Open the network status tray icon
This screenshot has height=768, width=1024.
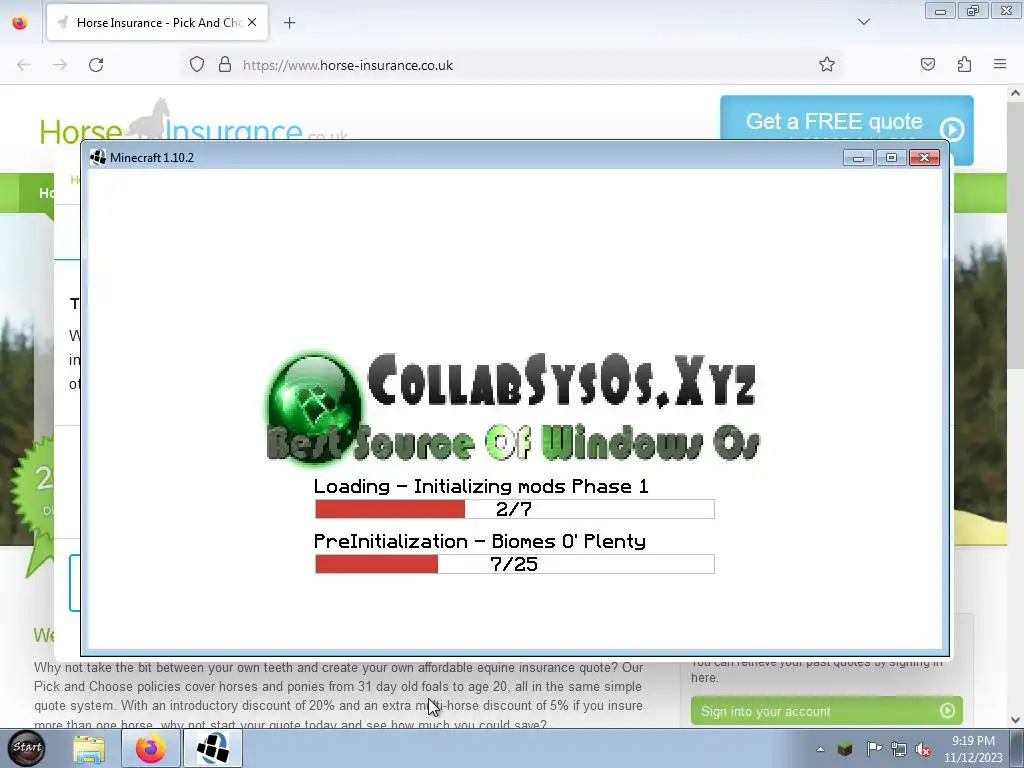(x=899, y=749)
